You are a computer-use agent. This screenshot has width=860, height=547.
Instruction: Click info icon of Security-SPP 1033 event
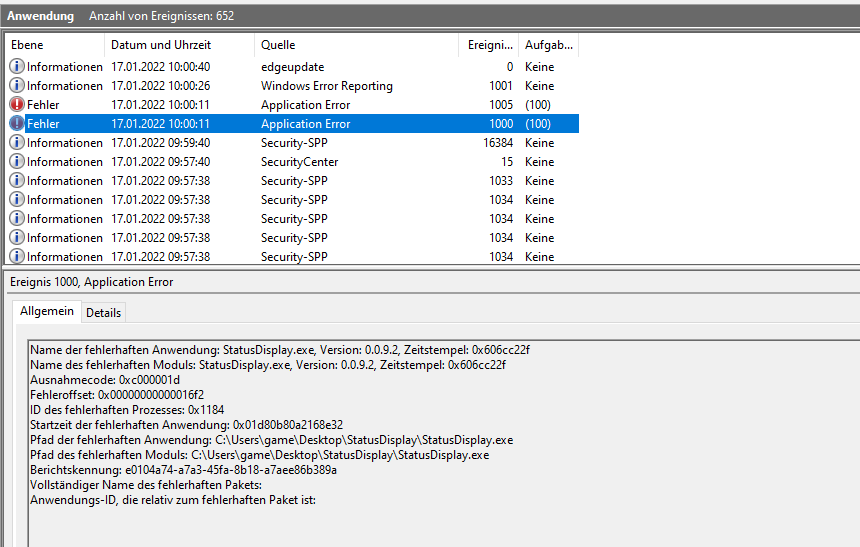[17, 181]
